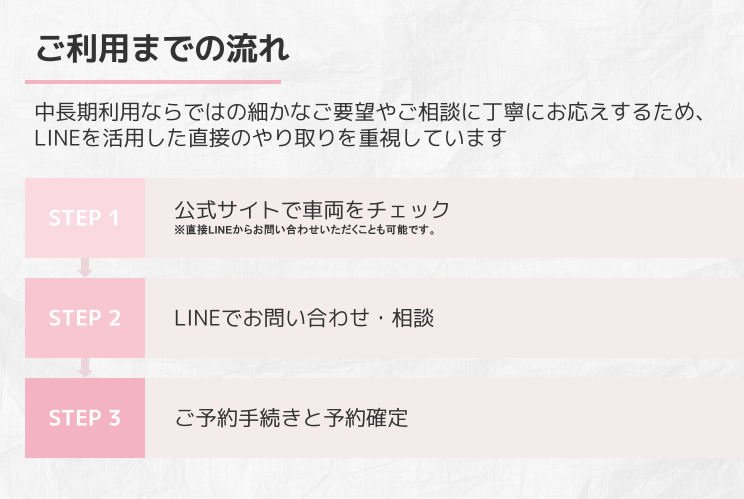Screen dimensions: 744x499
Task: Click the down arrow below STEP 1
Action: [85, 267]
